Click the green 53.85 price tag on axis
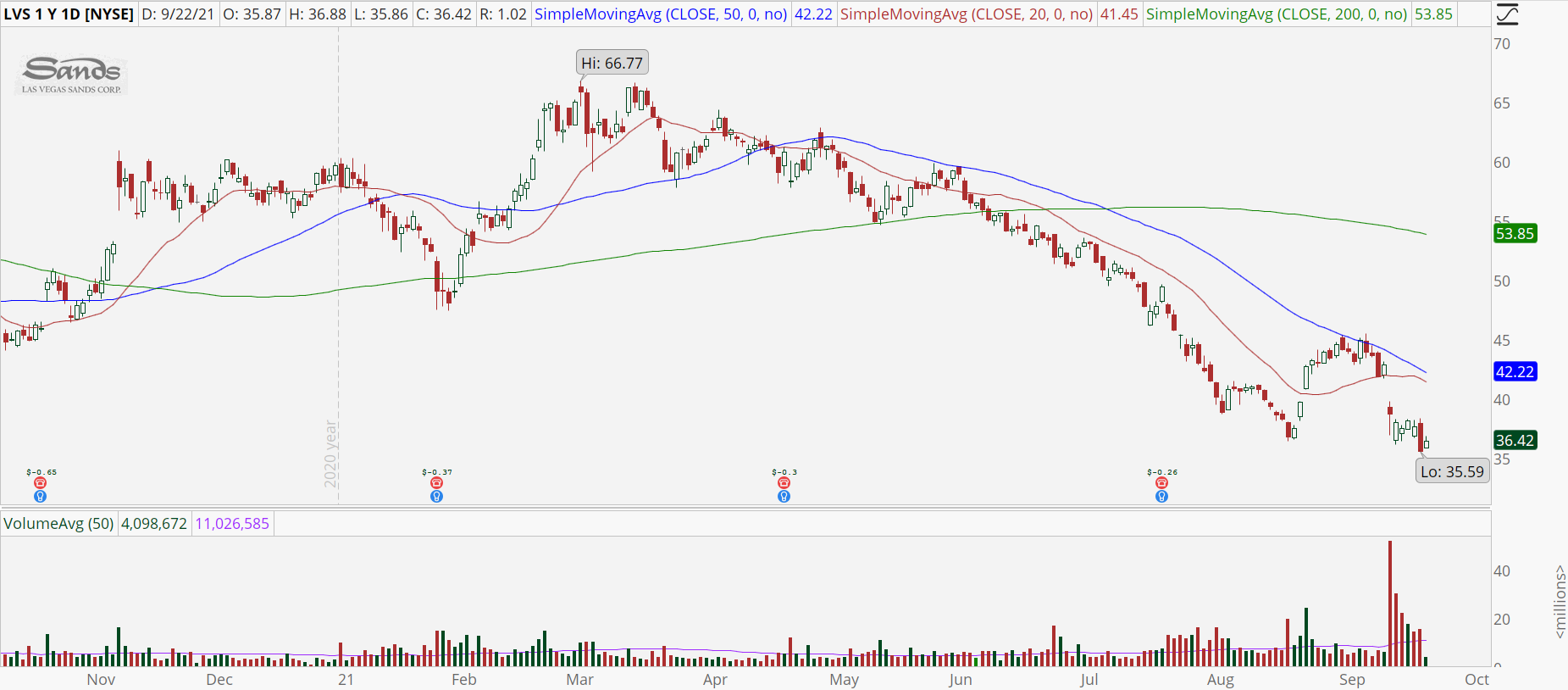1568x690 pixels. pyautogui.click(x=1515, y=234)
